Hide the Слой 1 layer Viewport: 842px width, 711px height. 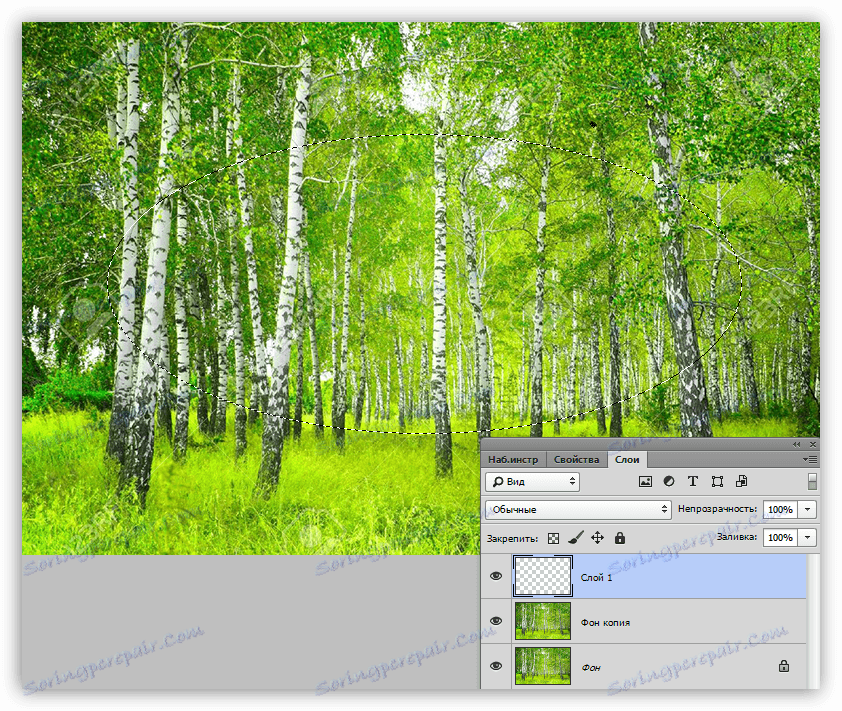pos(496,576)
